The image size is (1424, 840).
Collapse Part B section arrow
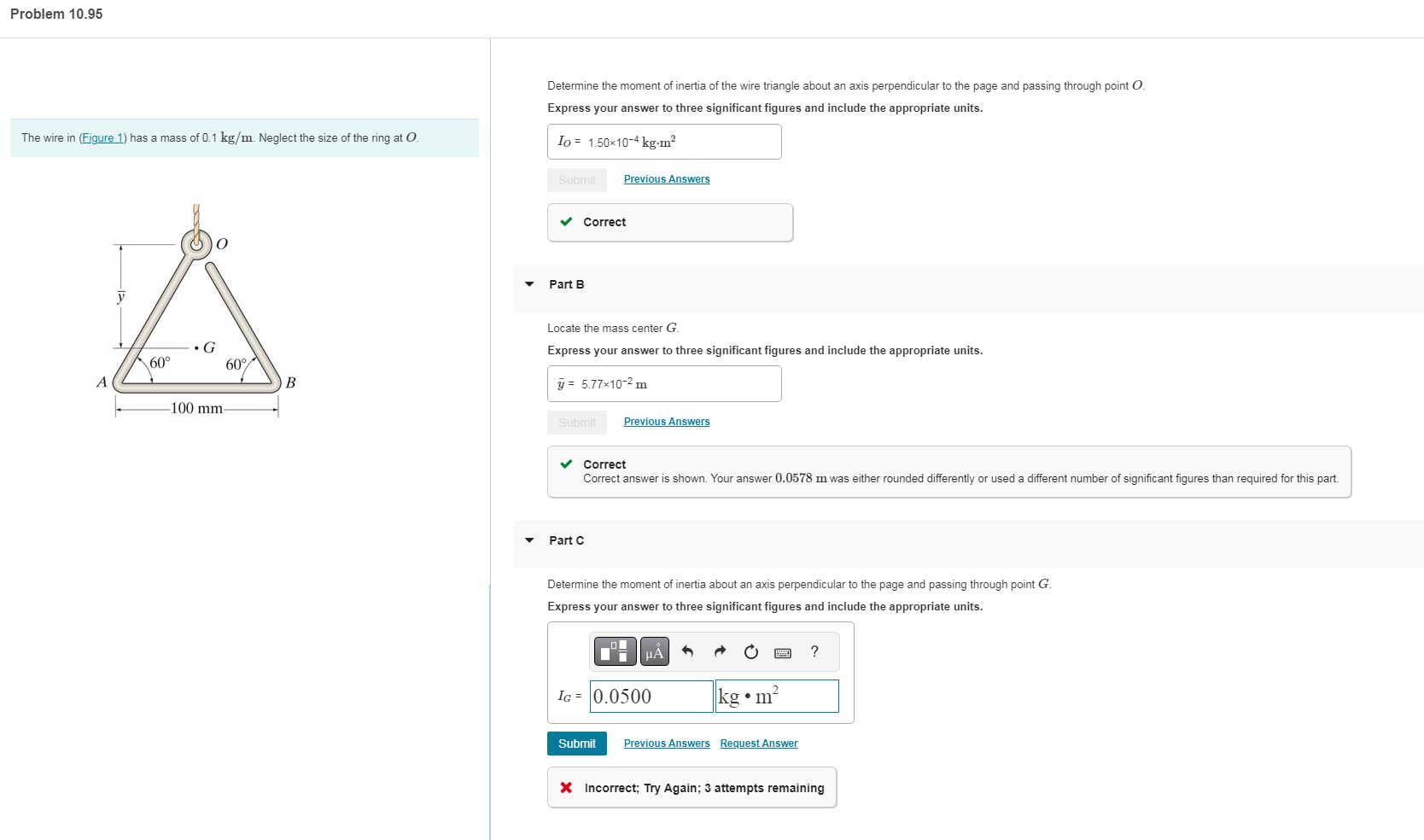point(529,284)
